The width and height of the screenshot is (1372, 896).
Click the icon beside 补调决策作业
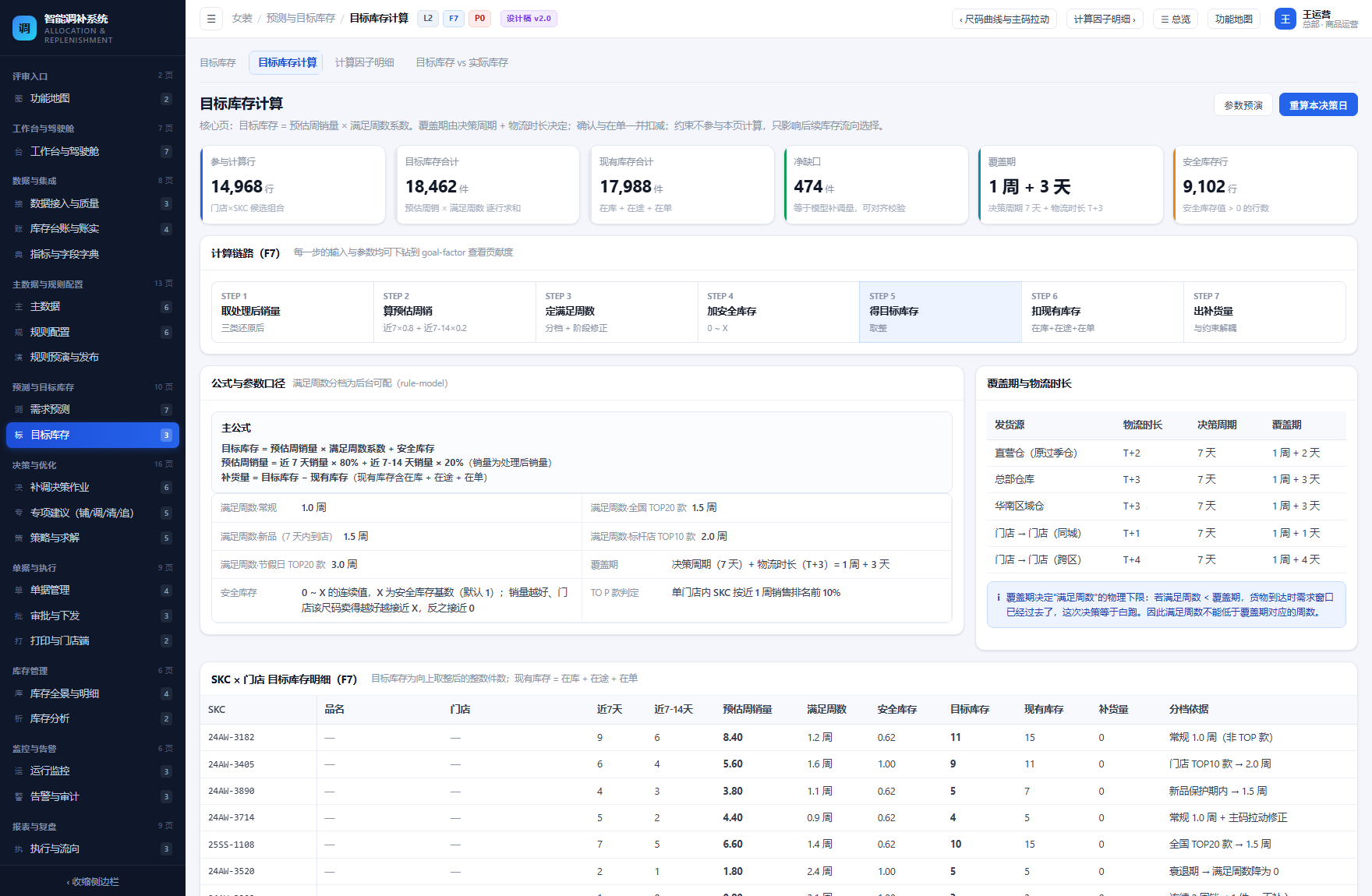pos(19,488)
